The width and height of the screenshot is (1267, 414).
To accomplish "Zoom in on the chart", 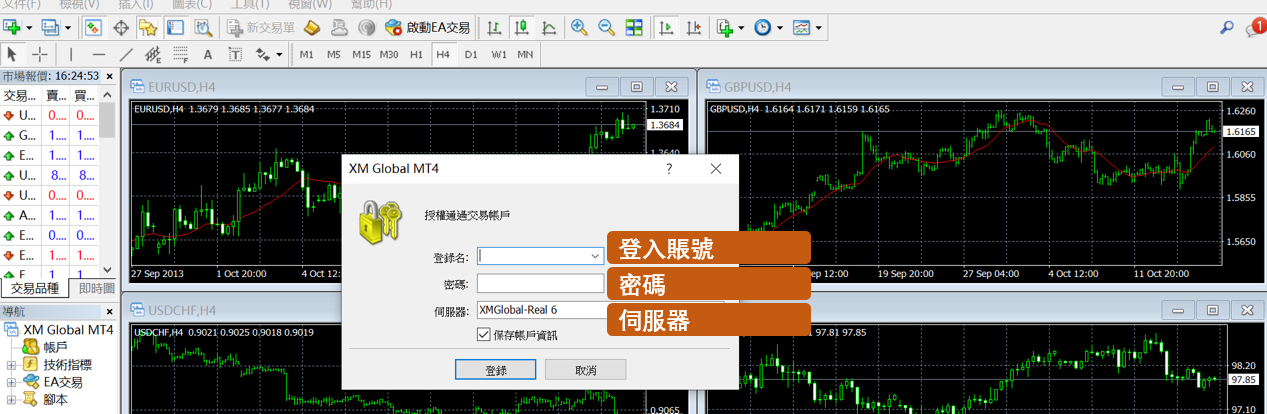I will [579, 28].
